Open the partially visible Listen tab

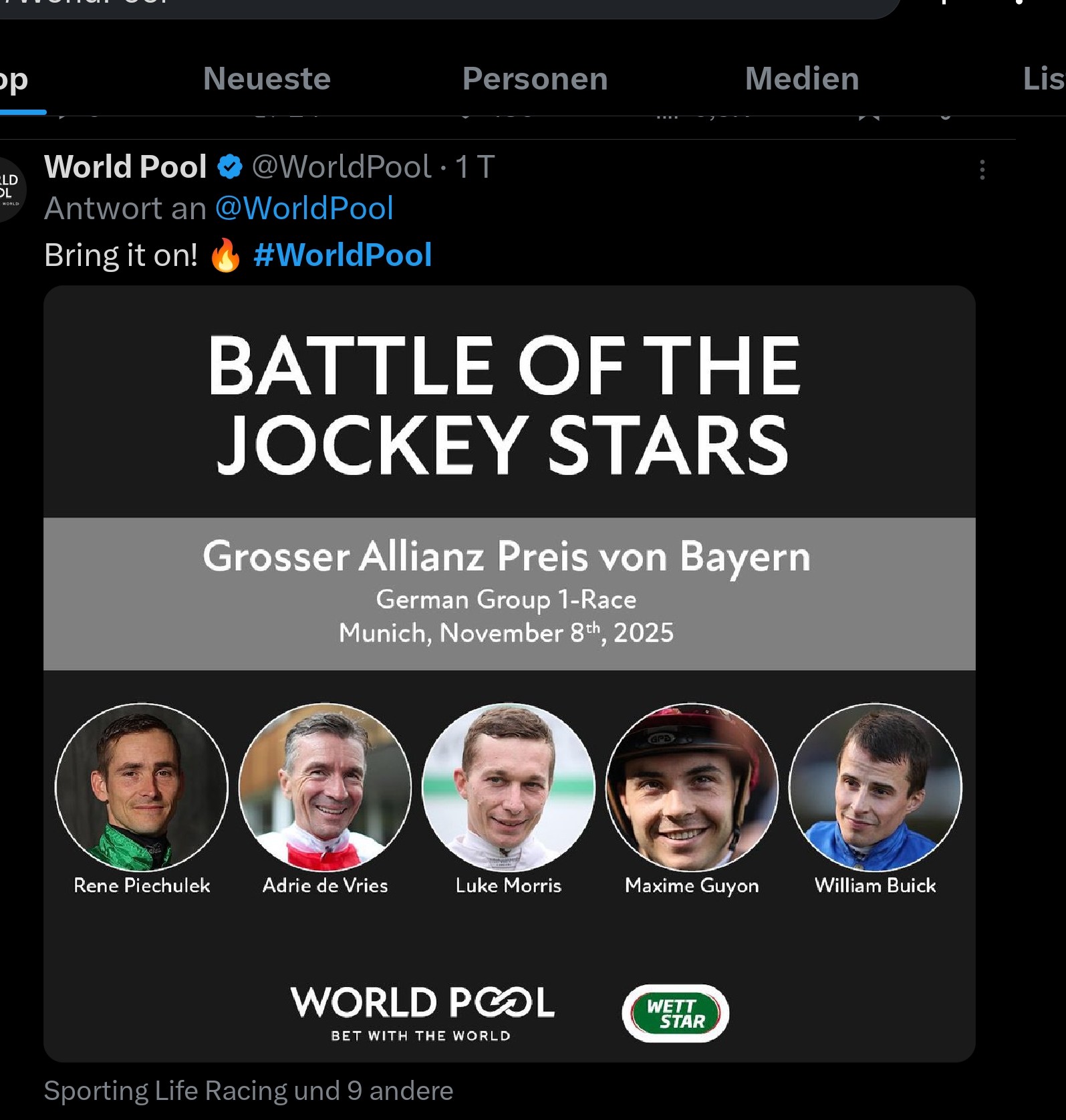click(x=1044, y=79)
